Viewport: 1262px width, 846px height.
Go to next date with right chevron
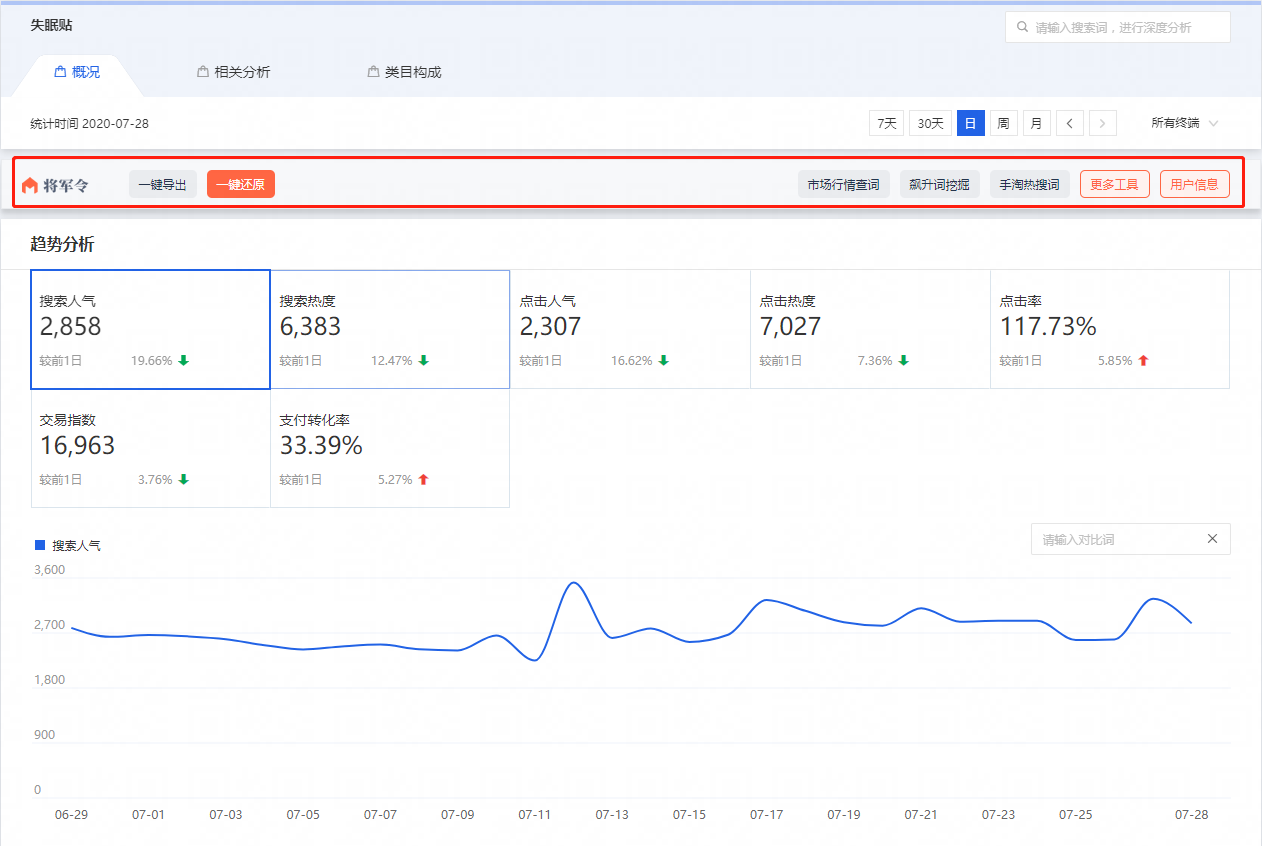tap(1103, 123)
